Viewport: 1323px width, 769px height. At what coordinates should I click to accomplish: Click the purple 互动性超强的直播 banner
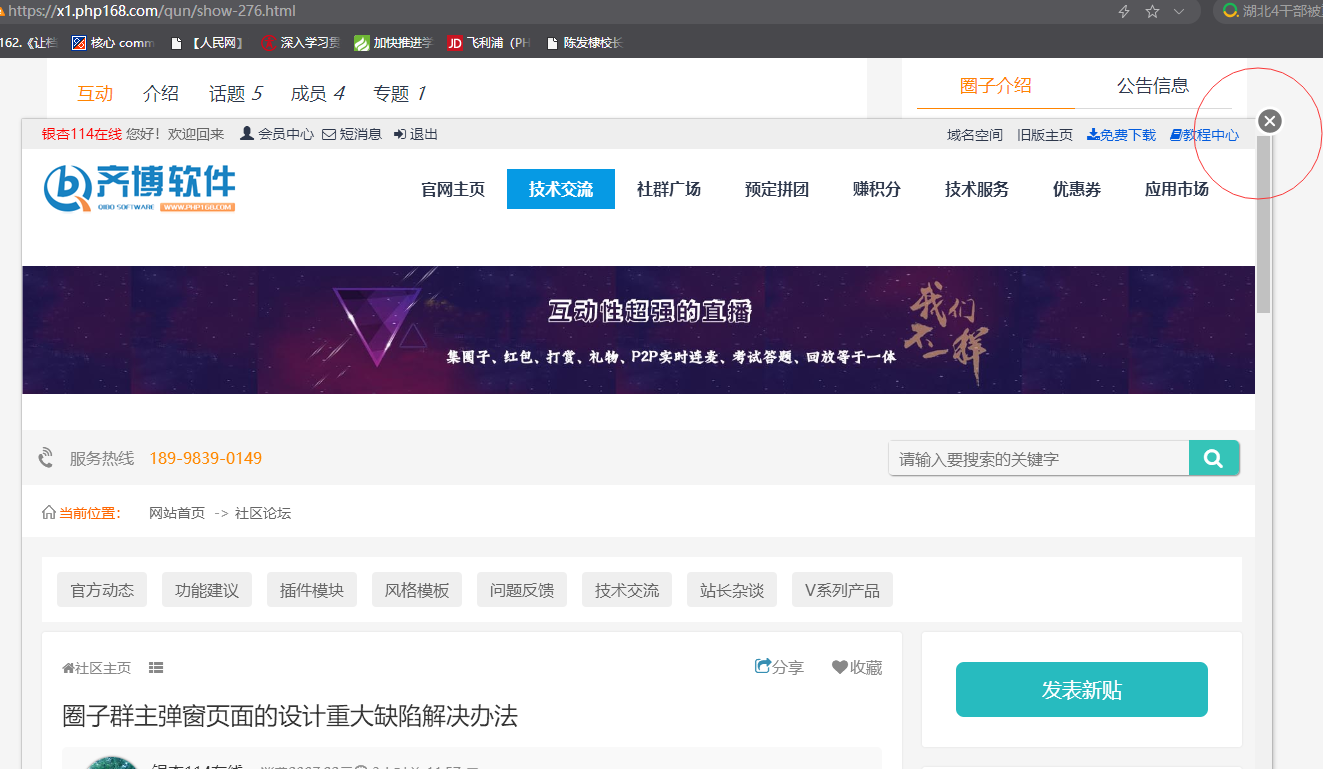tap(638, 329)
